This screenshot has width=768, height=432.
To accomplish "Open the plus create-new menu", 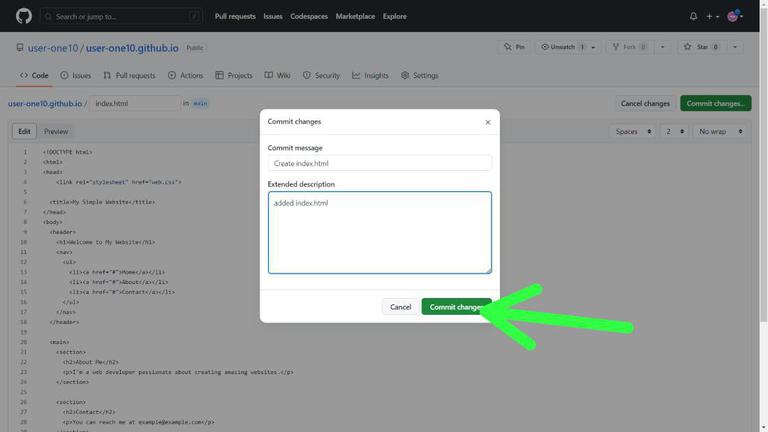I will tap(712, 16).
